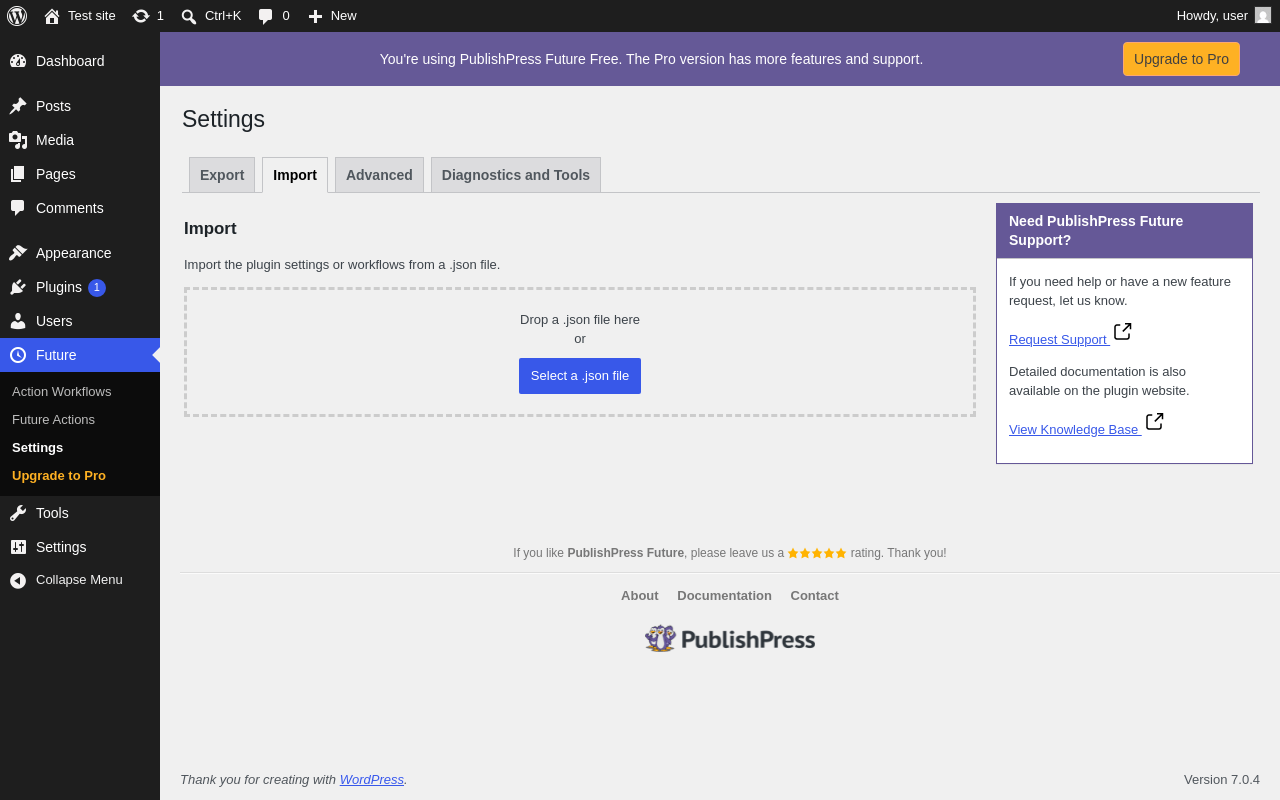Open the Ctrl+K search icon
The width and height of the screenshot is (1280, 800).
[x=188, y=16]
